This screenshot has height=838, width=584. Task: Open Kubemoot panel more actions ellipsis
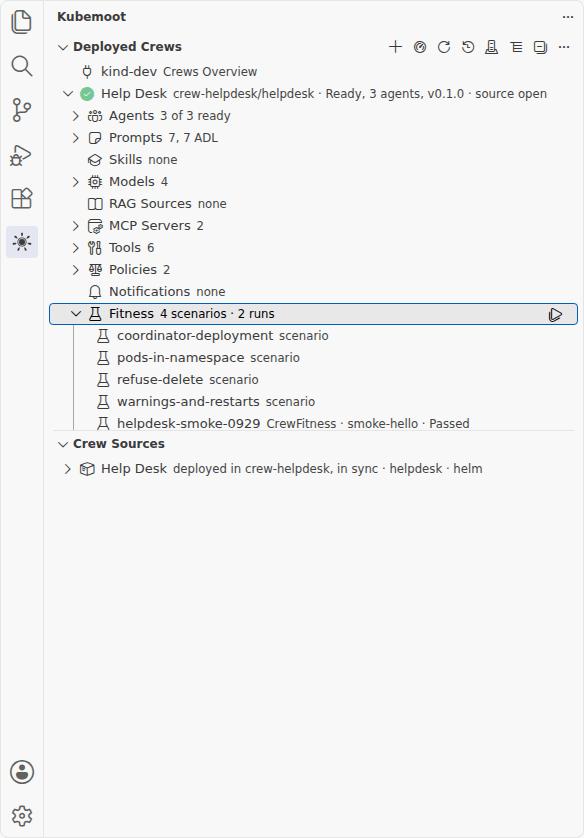tap(568, 17)
